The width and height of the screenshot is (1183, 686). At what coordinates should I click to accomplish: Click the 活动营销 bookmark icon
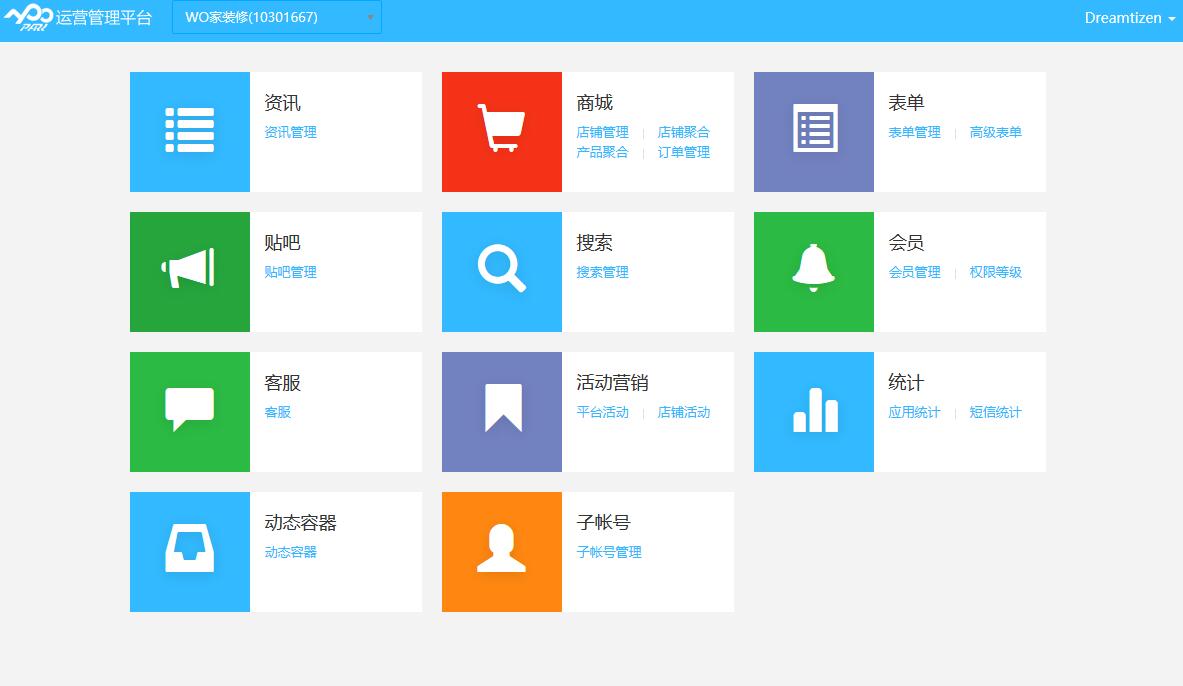[x=501, y=411]
